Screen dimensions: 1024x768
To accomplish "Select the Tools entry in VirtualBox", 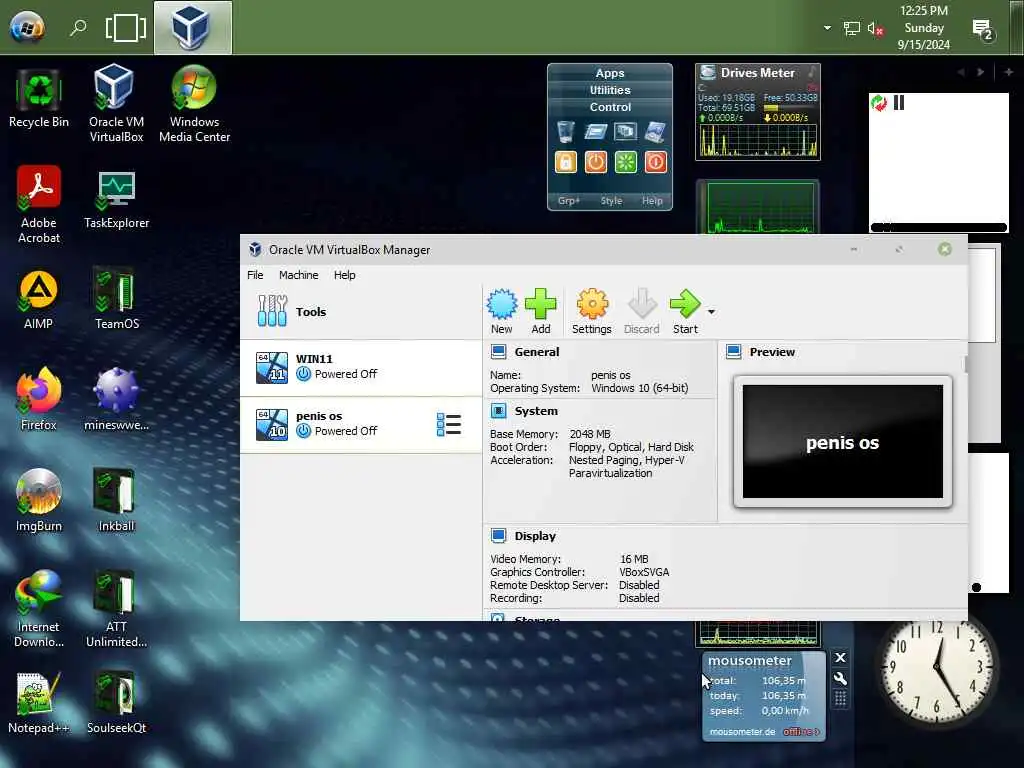I will 360,312.
